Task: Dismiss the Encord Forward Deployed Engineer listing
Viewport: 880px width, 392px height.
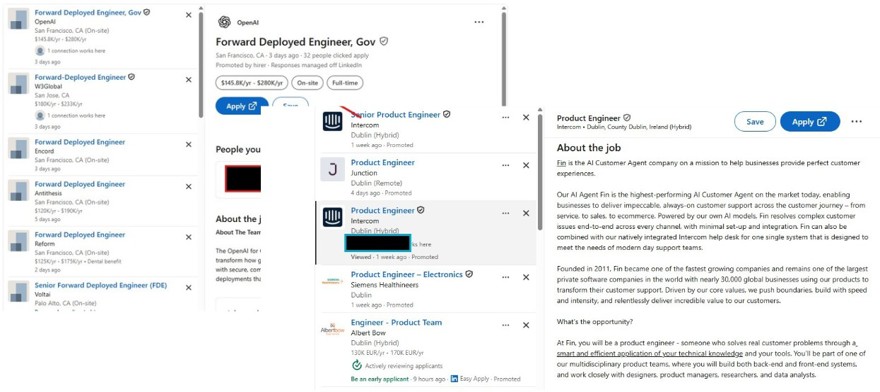Action: point(188,143)
